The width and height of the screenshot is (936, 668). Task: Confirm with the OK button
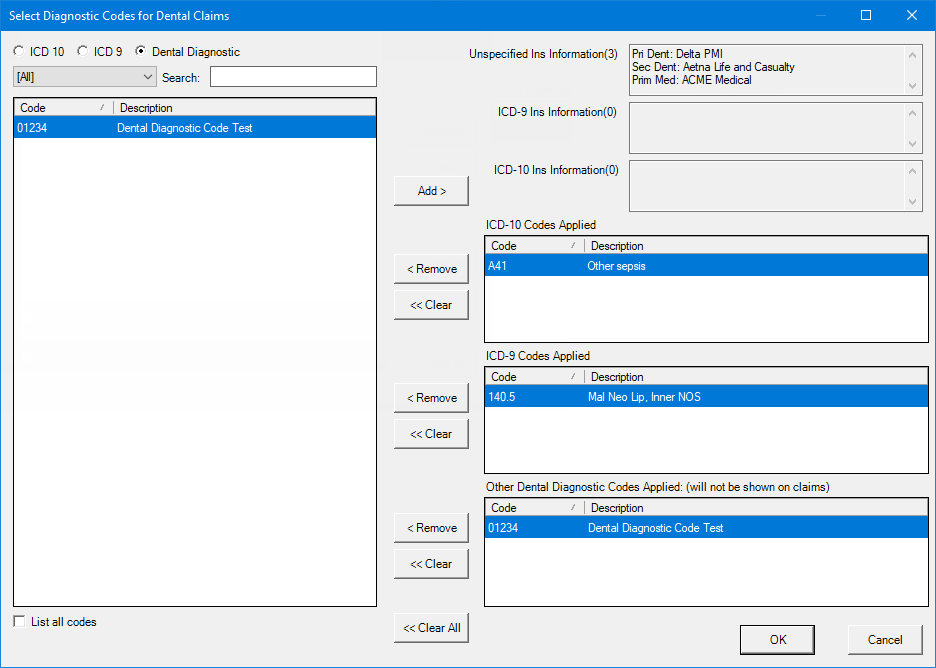tap(777, 640)
